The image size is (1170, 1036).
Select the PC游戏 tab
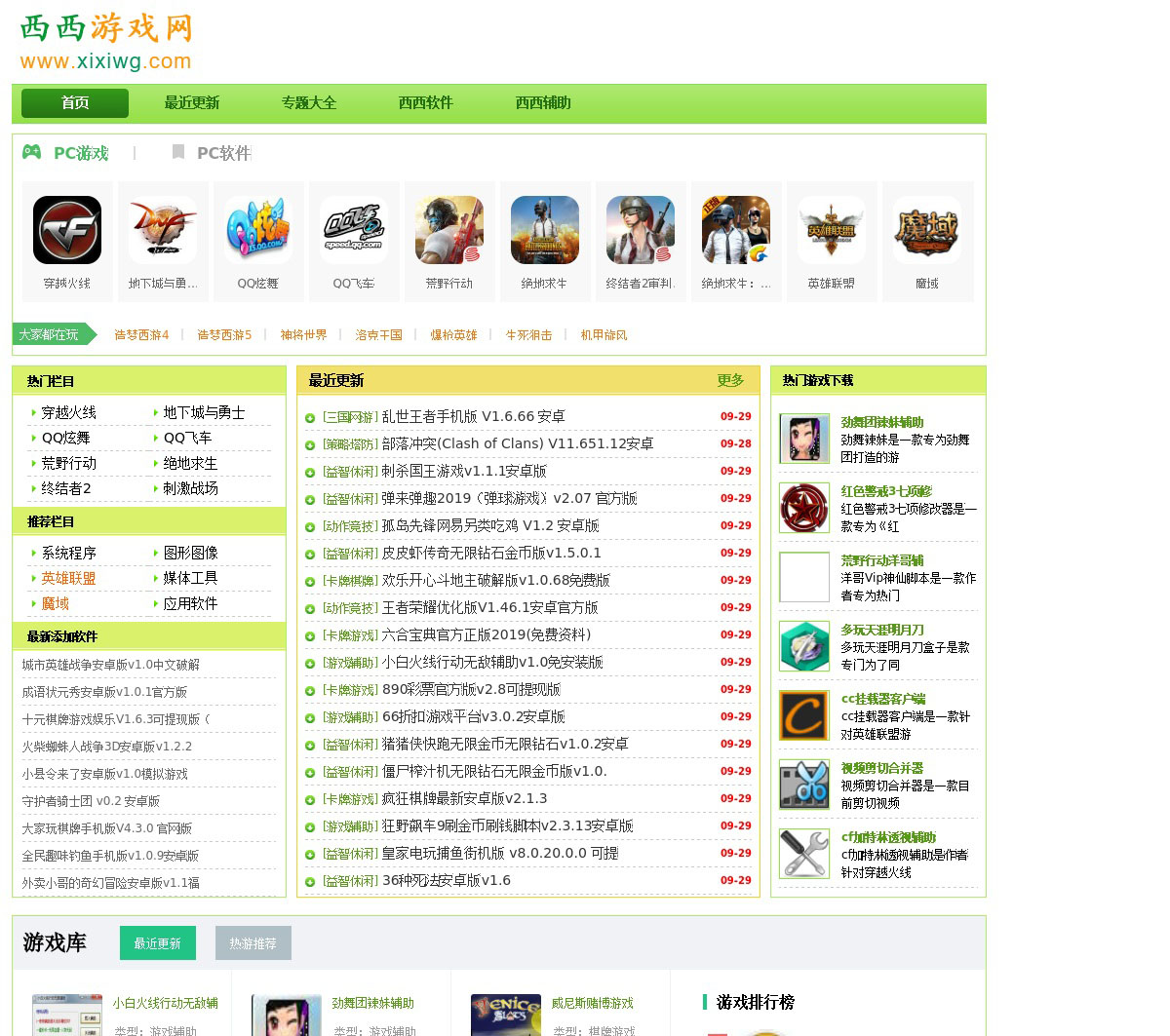81,153
